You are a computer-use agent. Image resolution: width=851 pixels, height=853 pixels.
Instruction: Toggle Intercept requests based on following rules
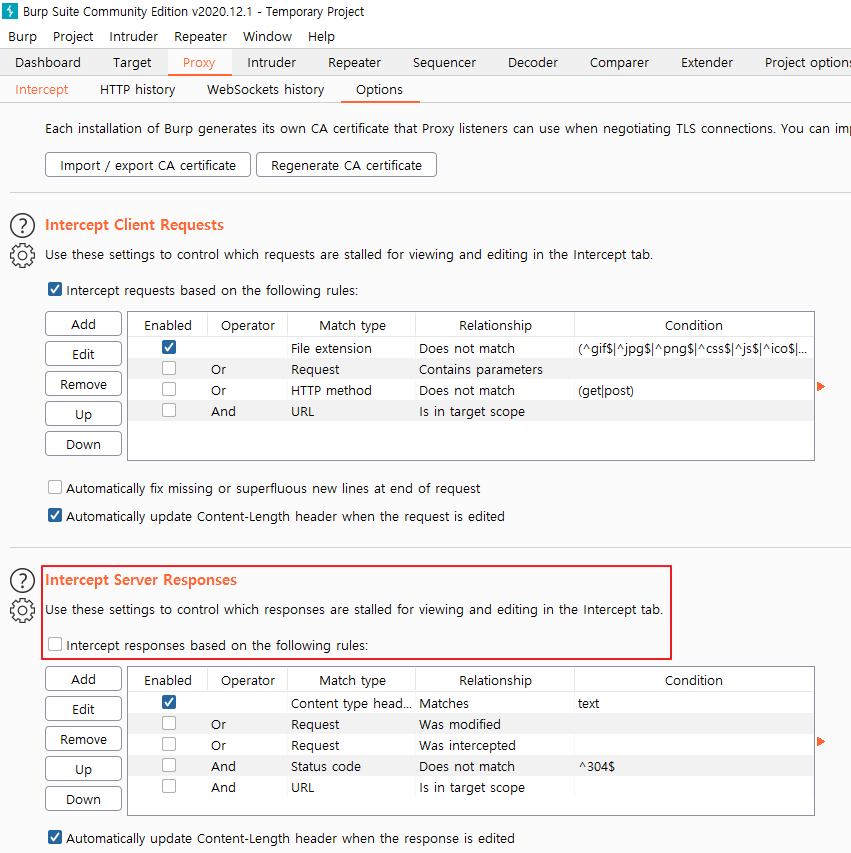click(55, 289)
